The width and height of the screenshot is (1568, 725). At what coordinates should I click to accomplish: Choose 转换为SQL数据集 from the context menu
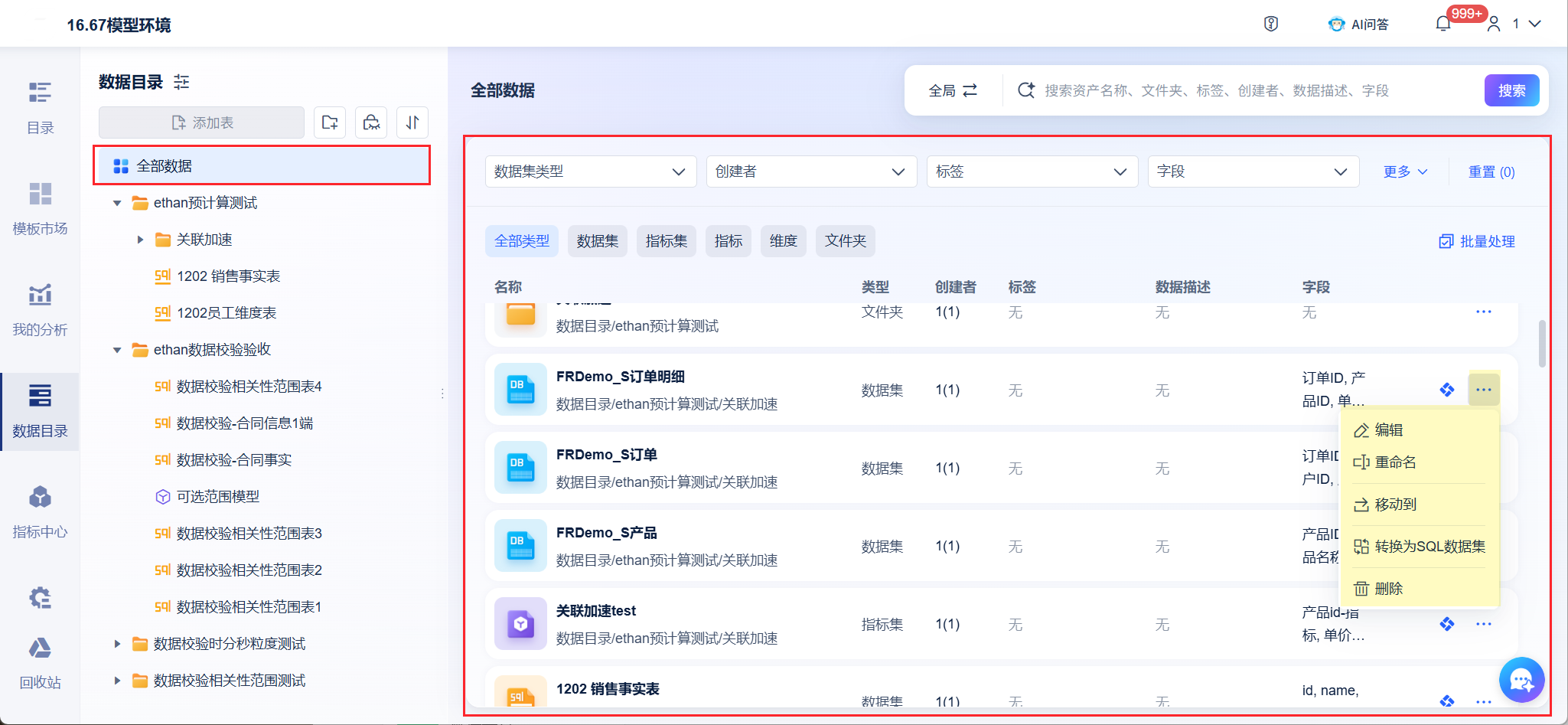(x=1429, y=547)
